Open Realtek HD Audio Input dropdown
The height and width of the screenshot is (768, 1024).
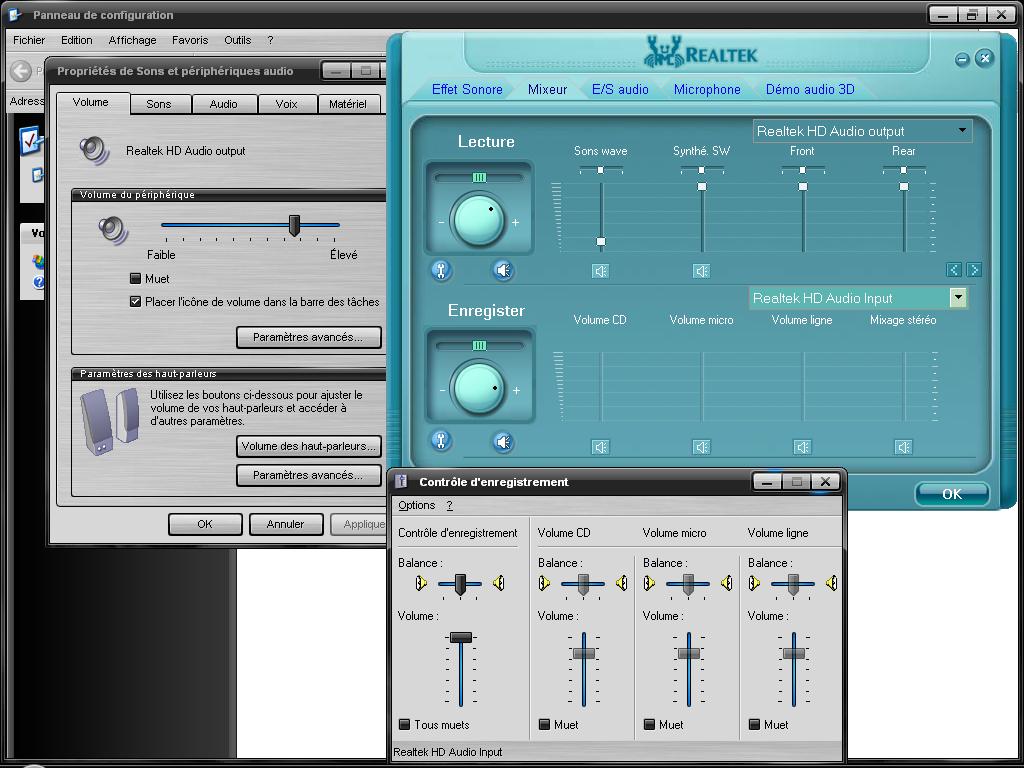(857, 298)
